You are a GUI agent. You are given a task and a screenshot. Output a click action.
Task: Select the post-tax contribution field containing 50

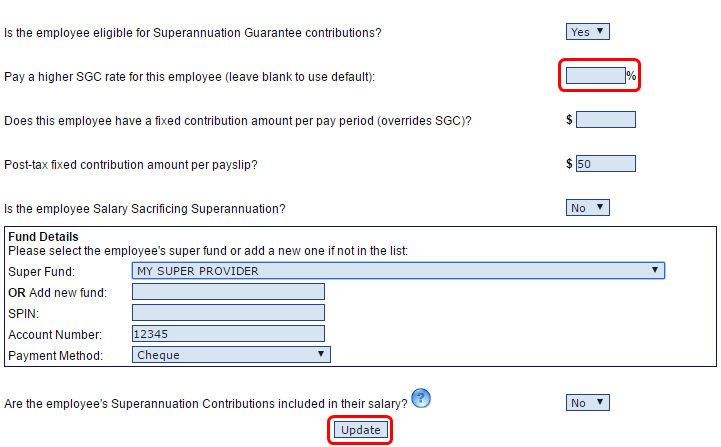[x=606, y=164]
